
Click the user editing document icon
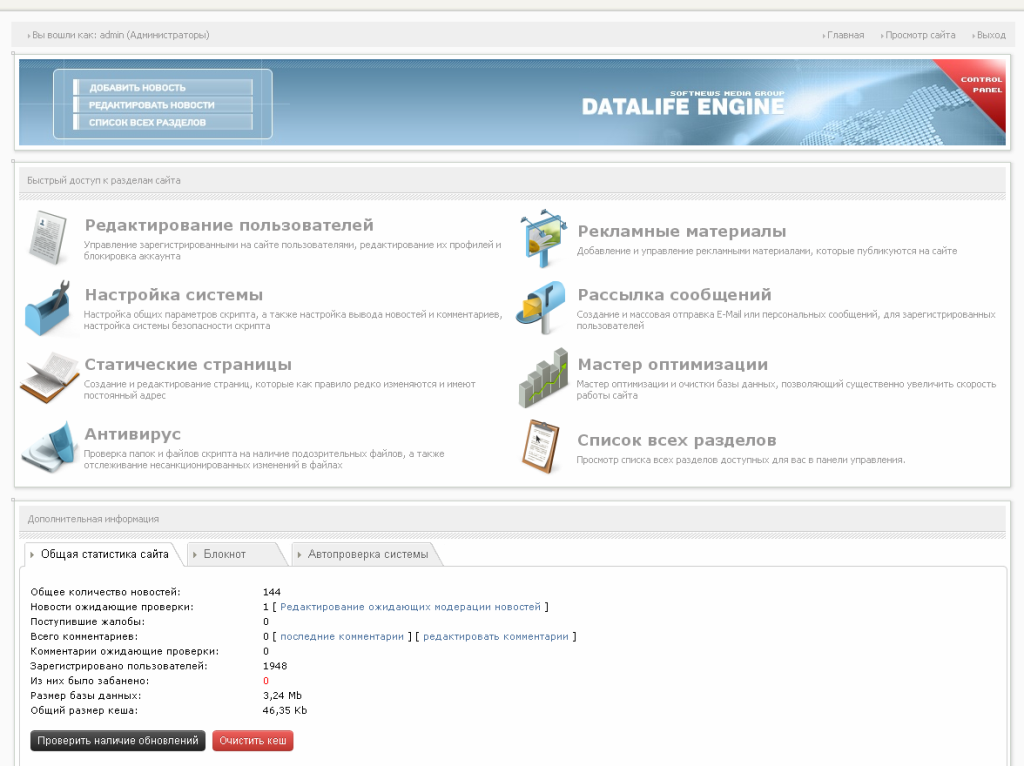point(47,237)
